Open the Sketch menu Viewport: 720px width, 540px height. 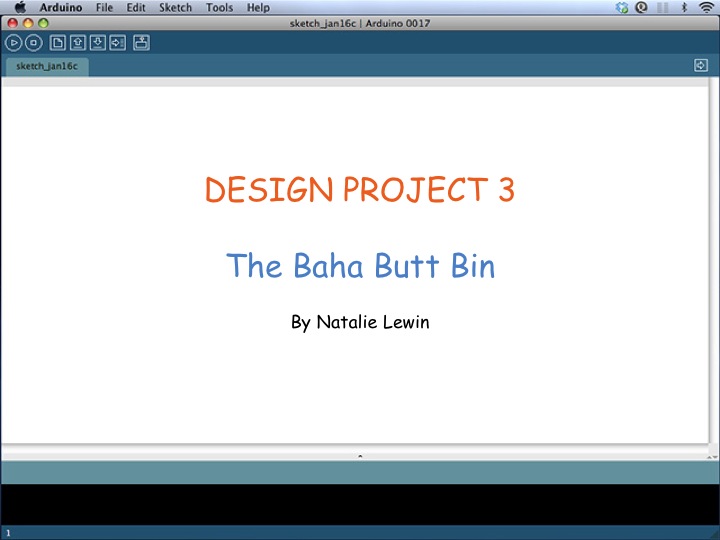click(175, 7)
